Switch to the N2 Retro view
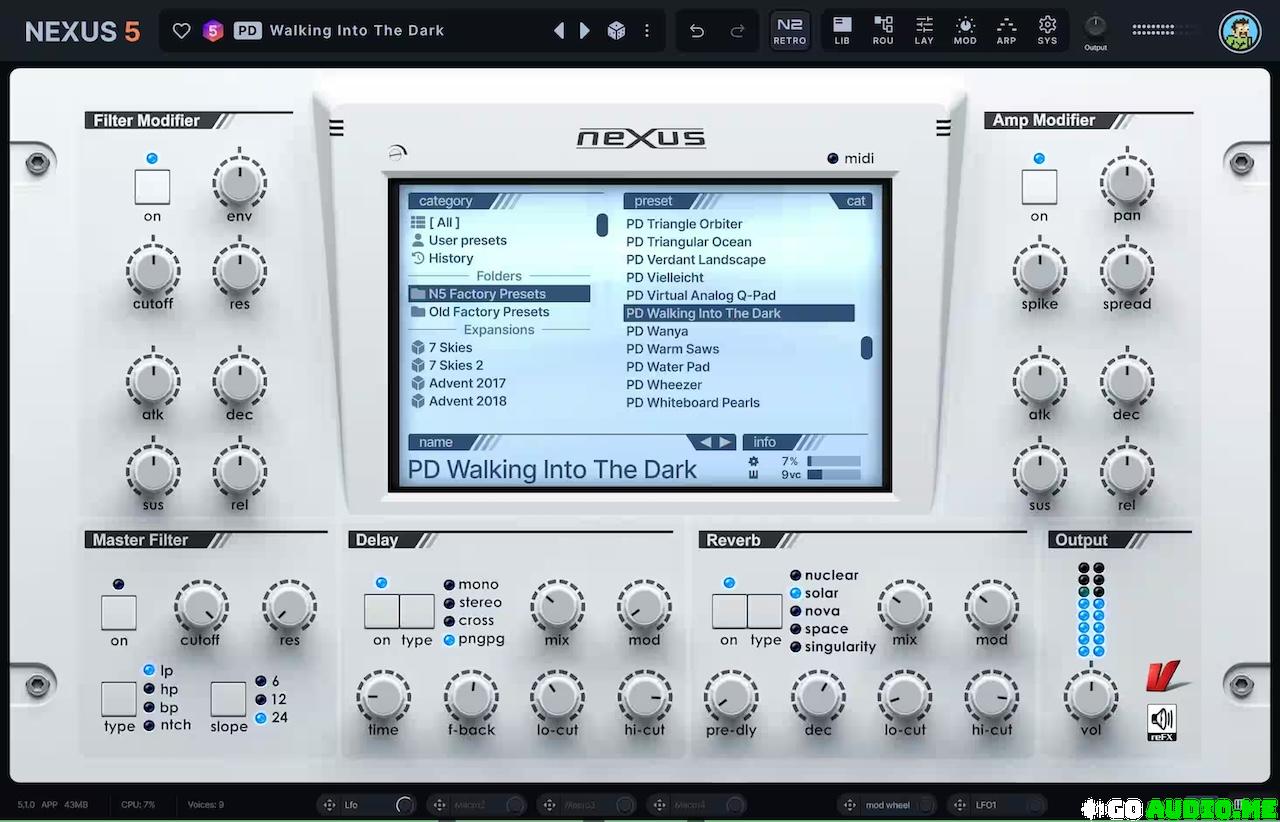 click(789, 30)
